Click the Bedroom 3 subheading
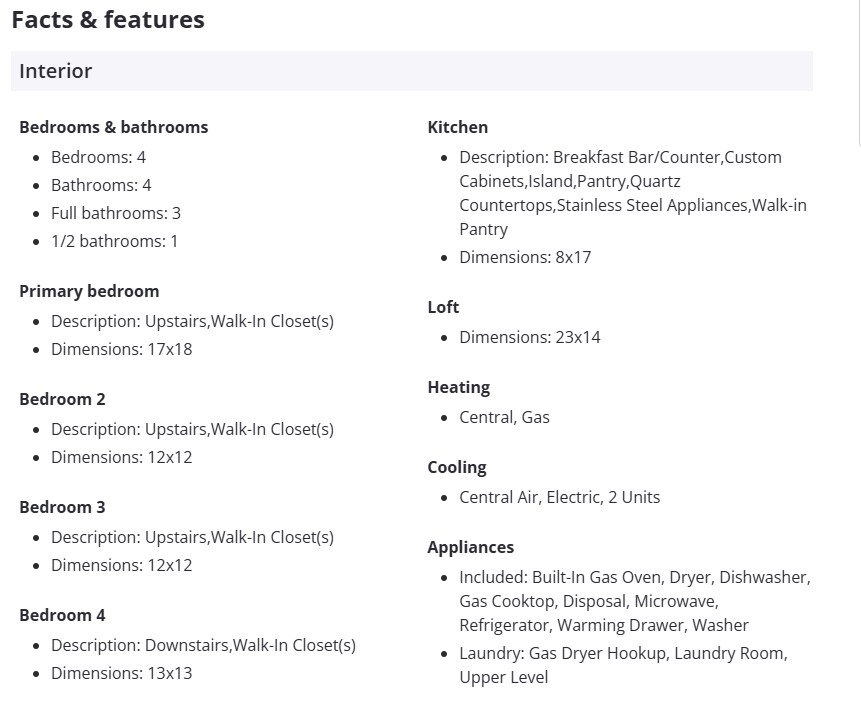 62,507
